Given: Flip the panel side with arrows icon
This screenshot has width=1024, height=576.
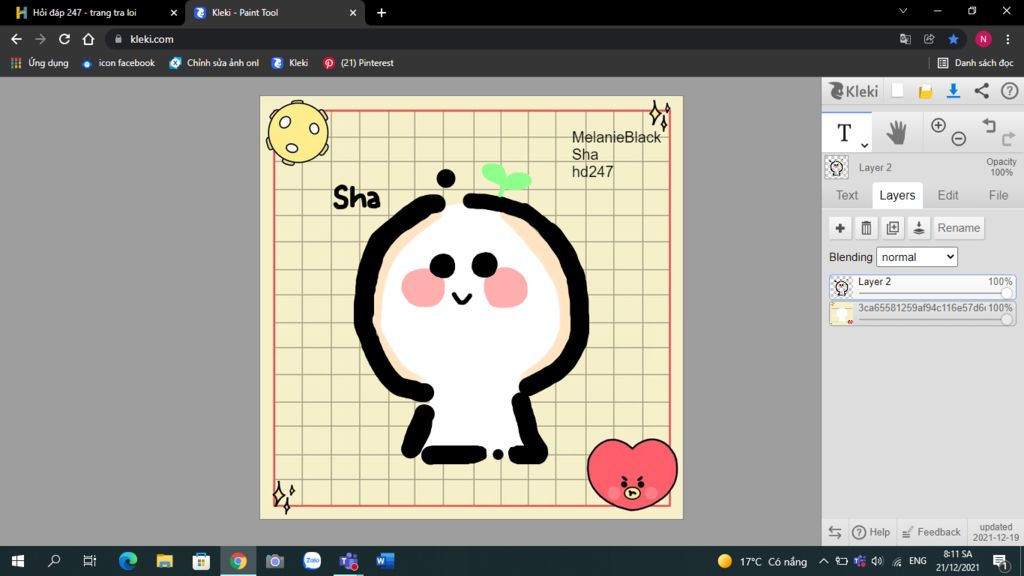Looking at the screenshot, I should click(x=835, y=532).
